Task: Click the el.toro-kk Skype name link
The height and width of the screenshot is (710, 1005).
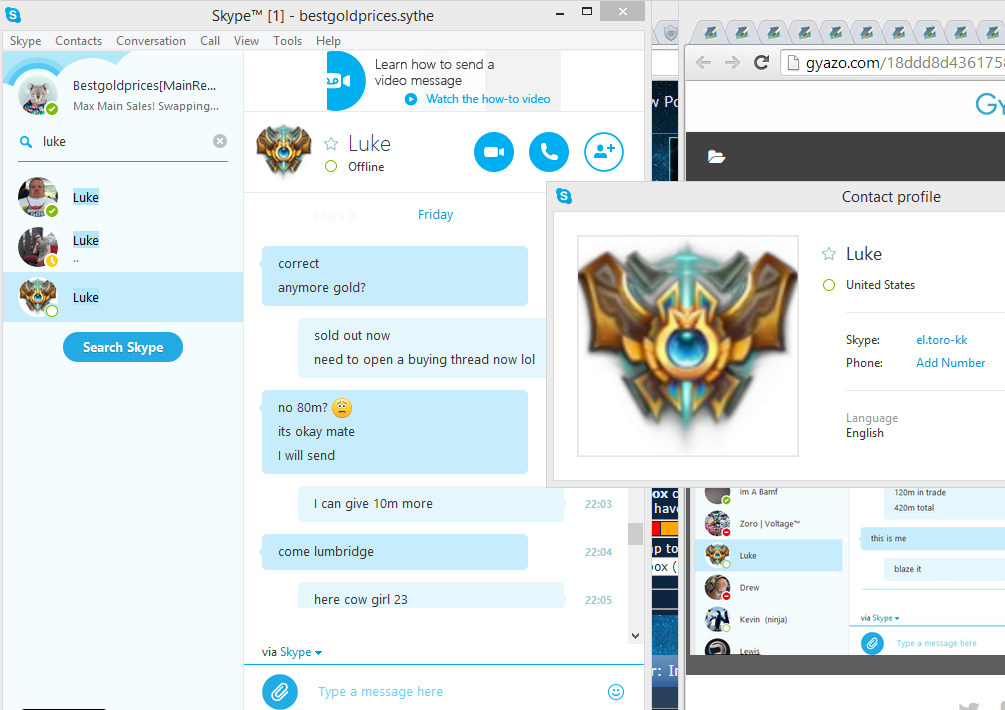Action: click(x=942, y=340)
